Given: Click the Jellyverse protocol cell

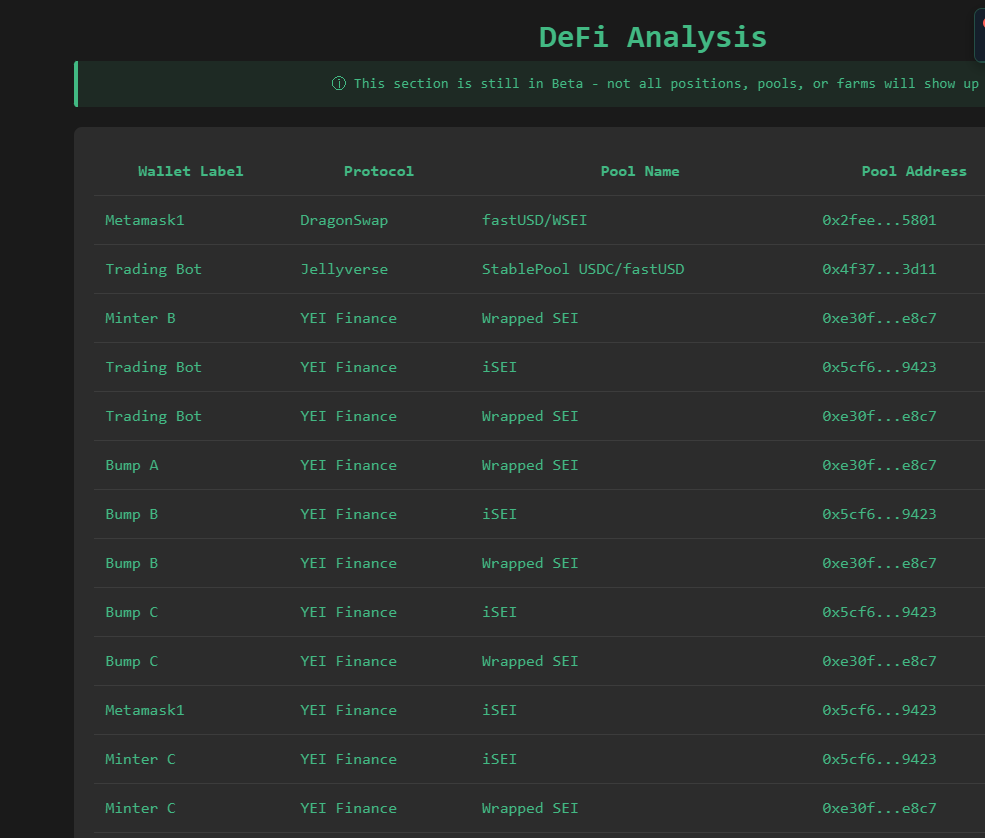Looking at the screenshot, I should [x=344, y=269].
